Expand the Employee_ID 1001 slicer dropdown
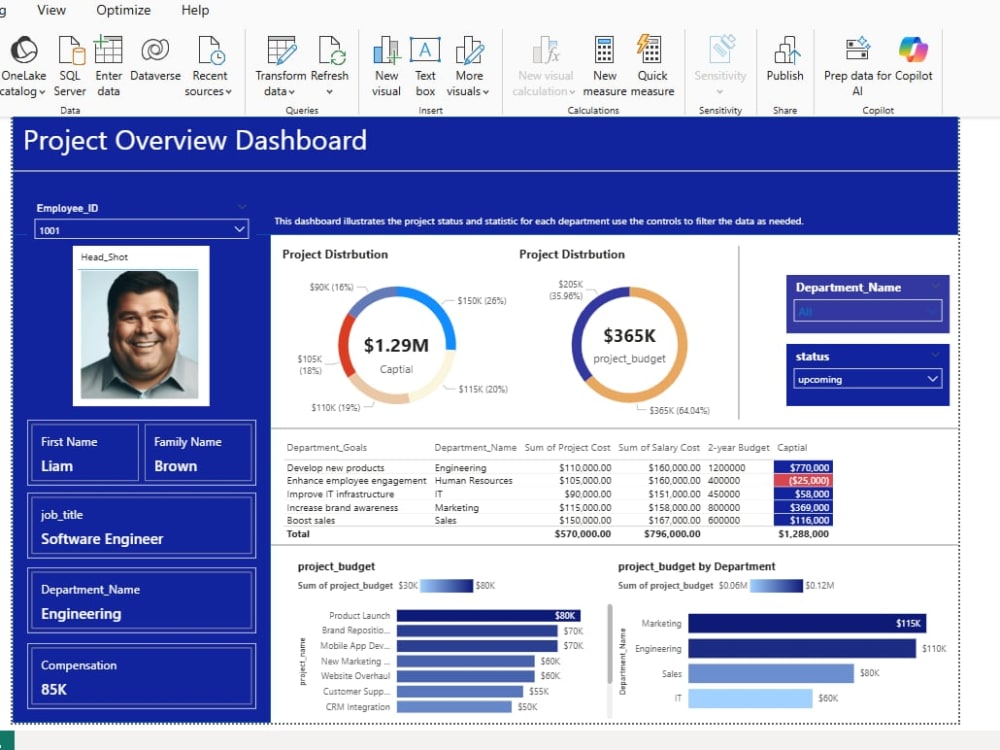 (x=142, y=230)
